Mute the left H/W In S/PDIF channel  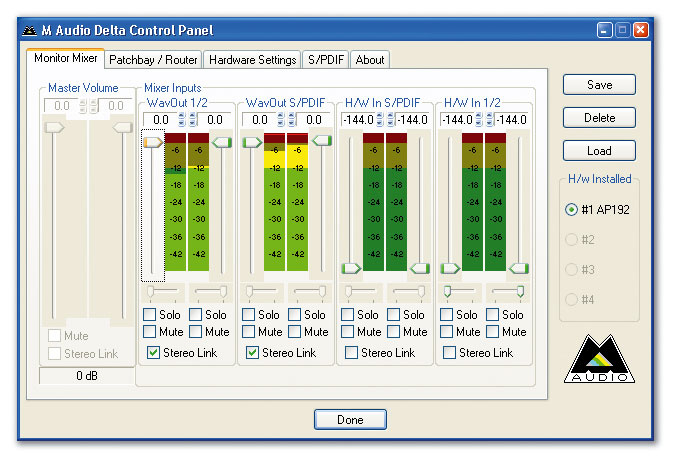tap(347, 331)
